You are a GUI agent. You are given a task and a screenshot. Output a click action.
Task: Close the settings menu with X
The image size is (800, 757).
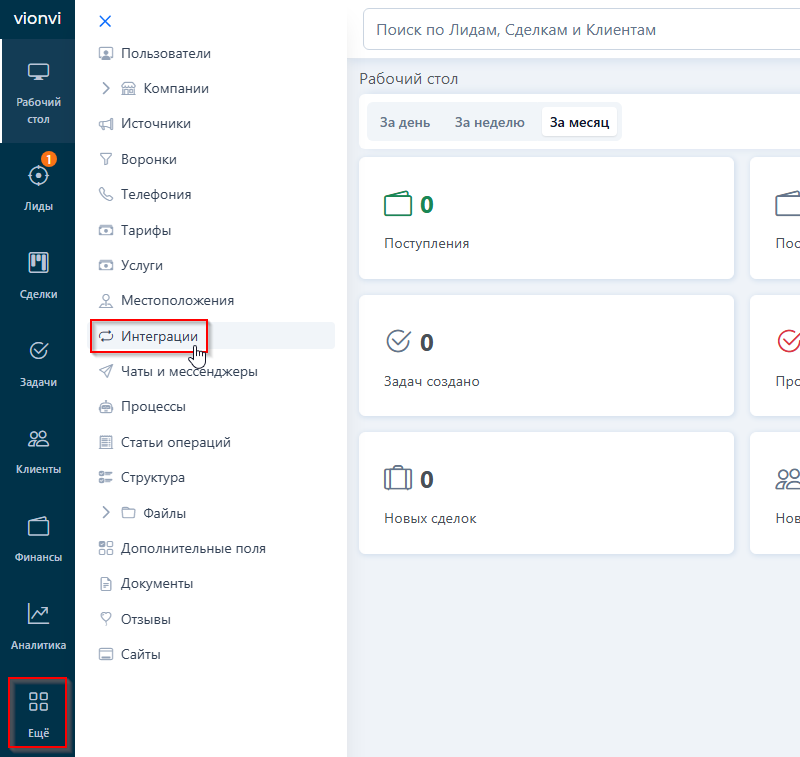[105, 21]
